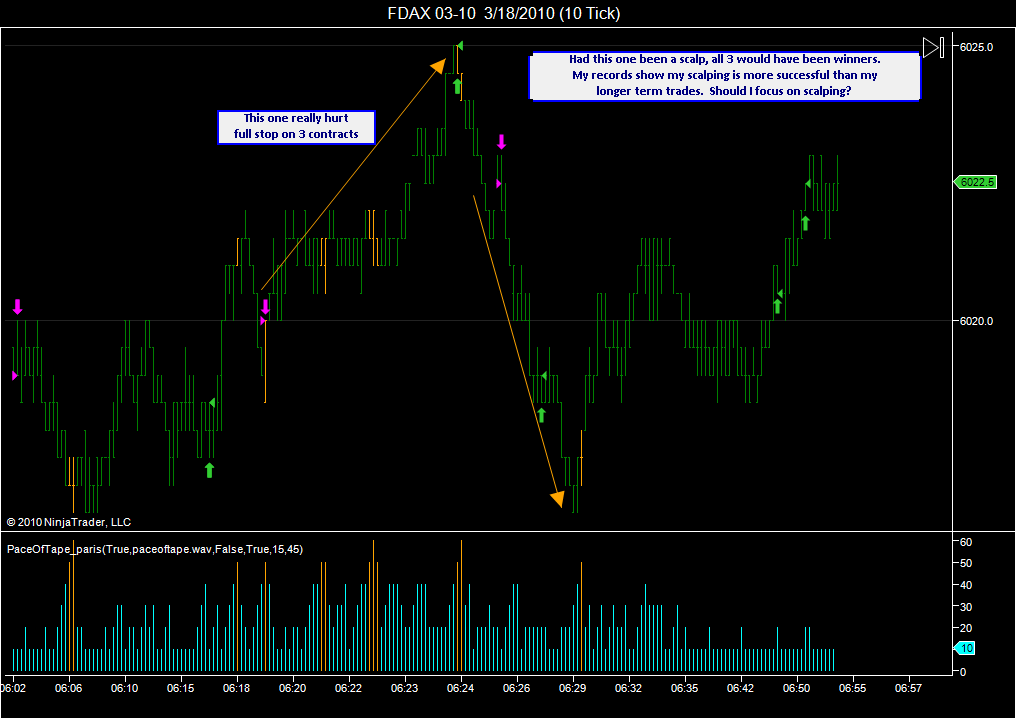Select the magenta sell arrow after the 6025 peak
The height and width of the screenshot is (719, 1016).
pyautogui.click(x=501, y=142)
